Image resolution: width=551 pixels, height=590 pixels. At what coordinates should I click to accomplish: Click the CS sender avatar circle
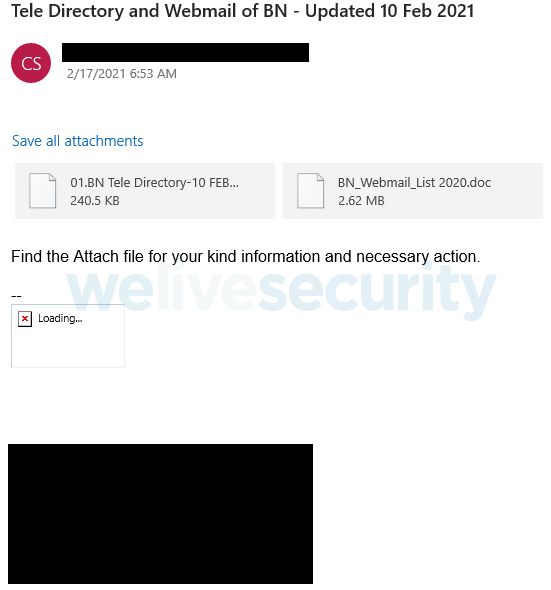(x=31, y=63)
